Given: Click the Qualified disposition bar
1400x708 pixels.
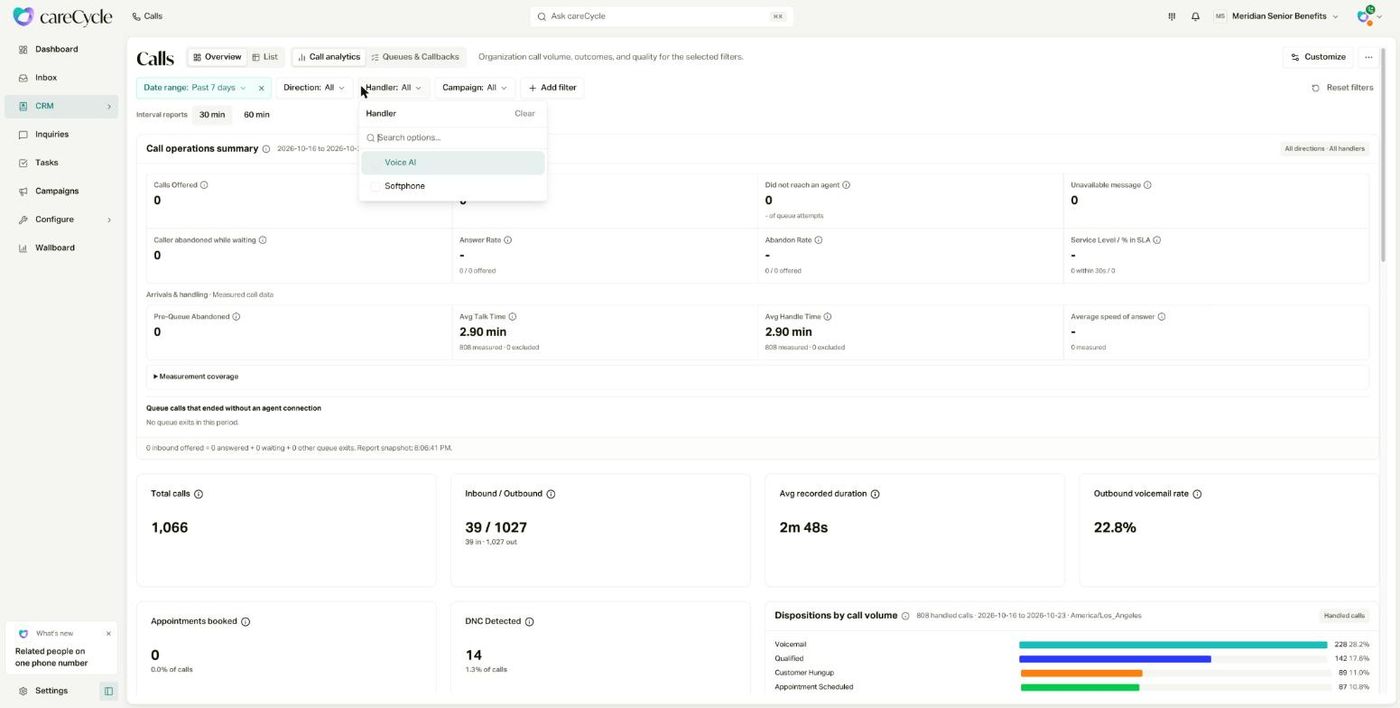Looking at the screenshot, I should (1115, 659).
